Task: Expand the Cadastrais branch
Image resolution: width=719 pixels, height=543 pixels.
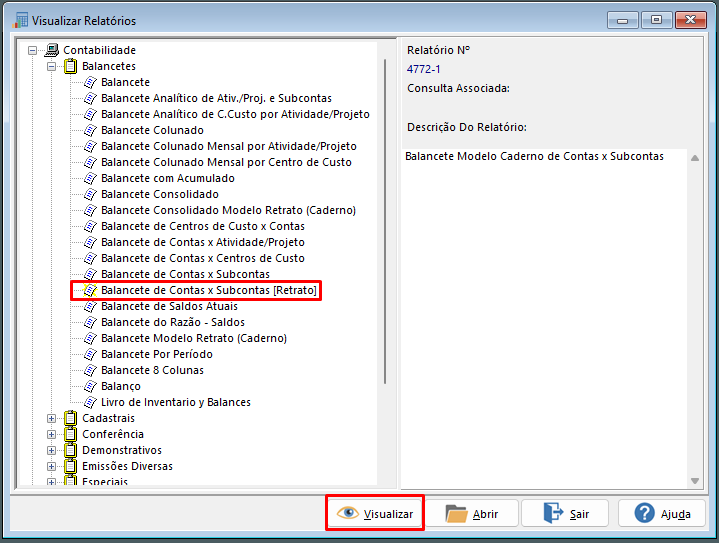Action: (51, 419)
